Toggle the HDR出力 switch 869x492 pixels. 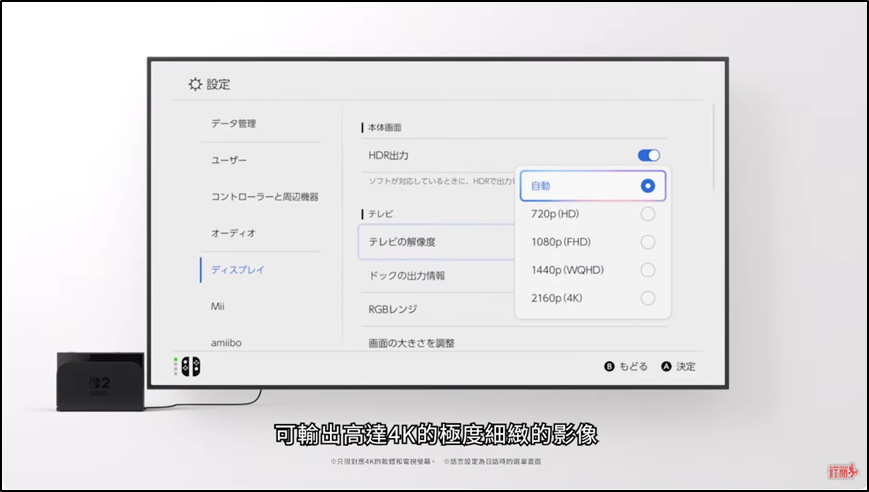(x=648, y=155)
